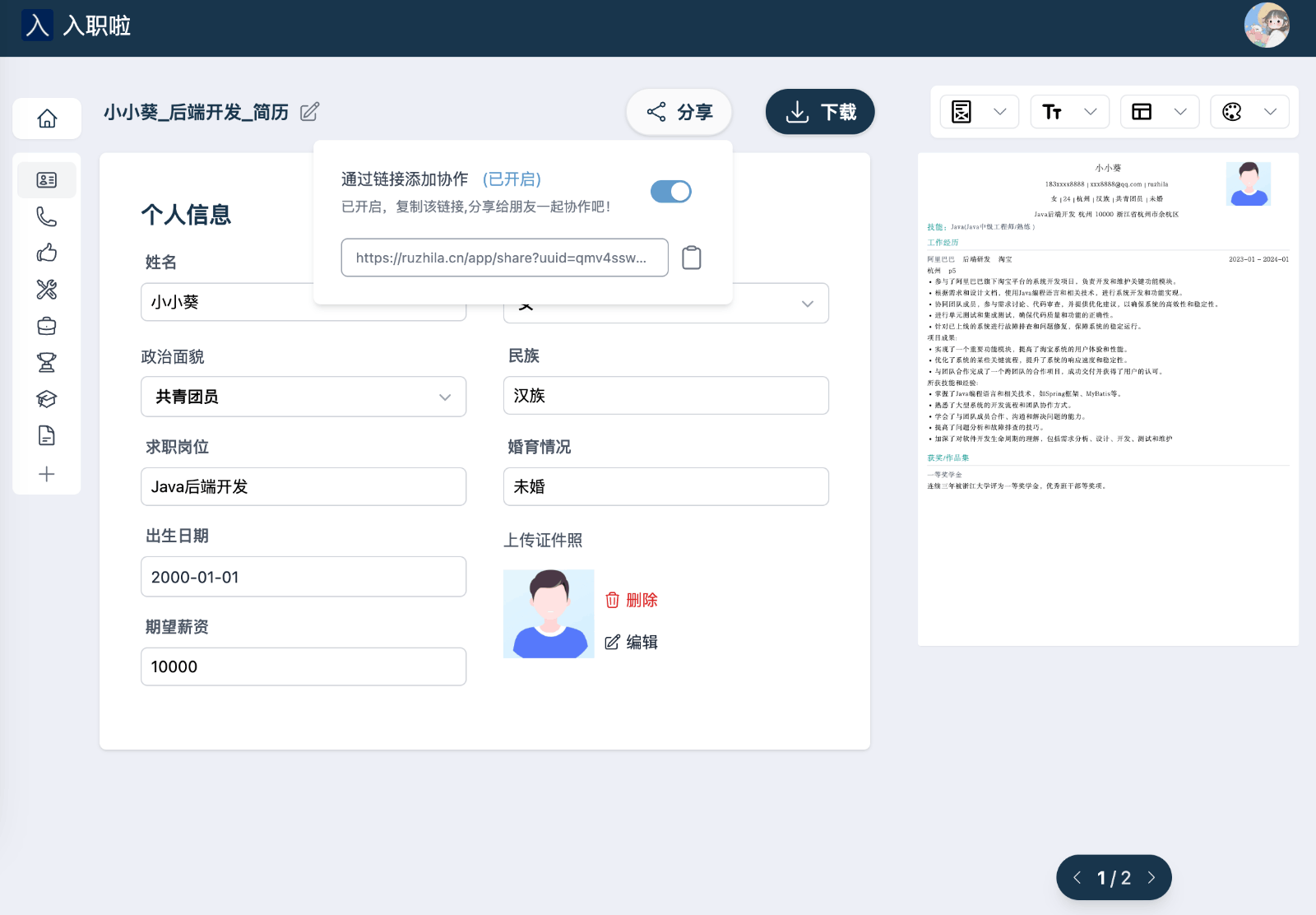
Task: Click the plus icon to add section
Action: pyautogui.click(x=47, y=473)
